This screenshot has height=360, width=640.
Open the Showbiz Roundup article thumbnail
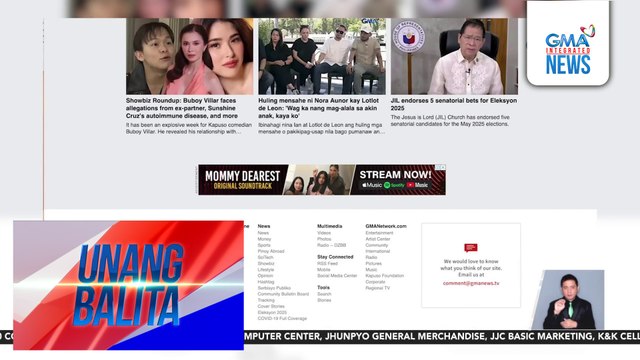(x=189, y=56)
